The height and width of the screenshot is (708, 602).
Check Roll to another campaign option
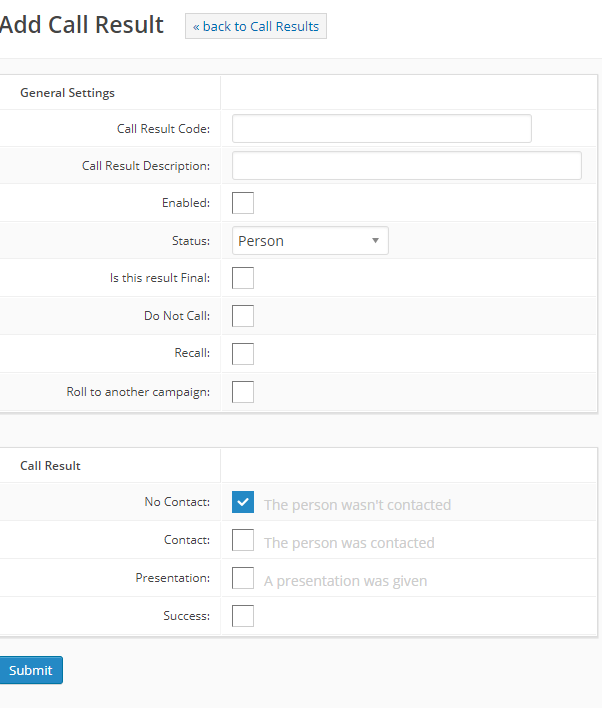point(243,392)
